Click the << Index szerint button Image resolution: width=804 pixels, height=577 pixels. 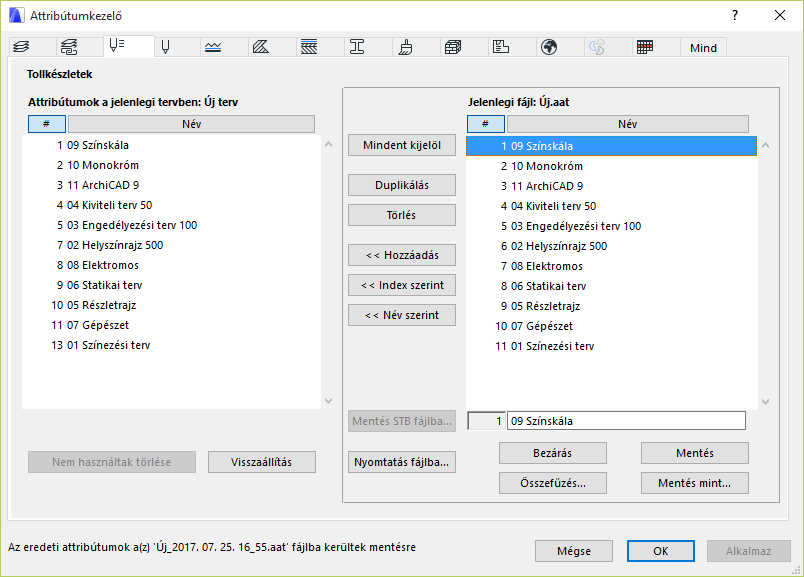(x=401, y=285)
